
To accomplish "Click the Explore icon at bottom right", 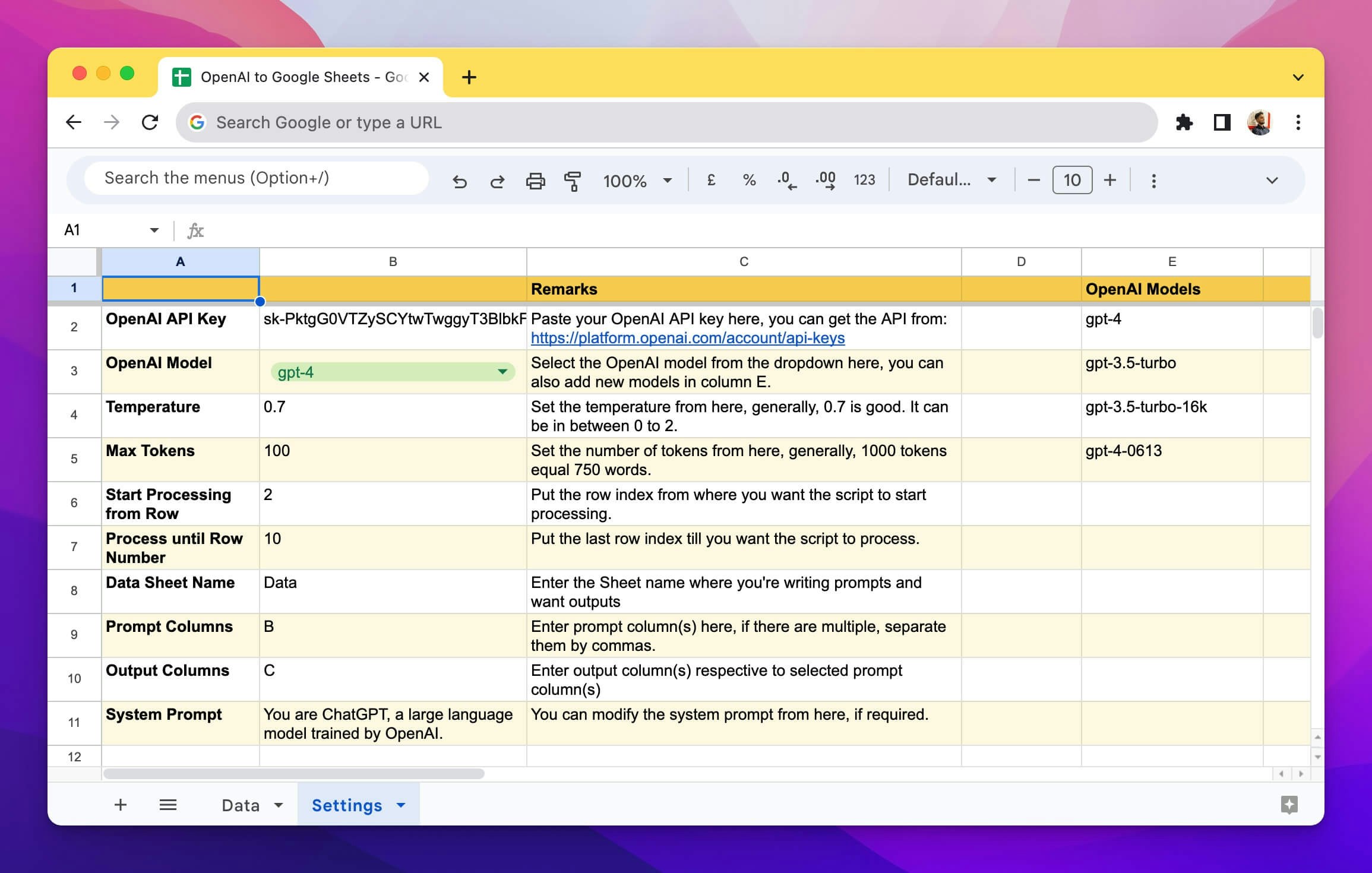I will click(1289, 805).
